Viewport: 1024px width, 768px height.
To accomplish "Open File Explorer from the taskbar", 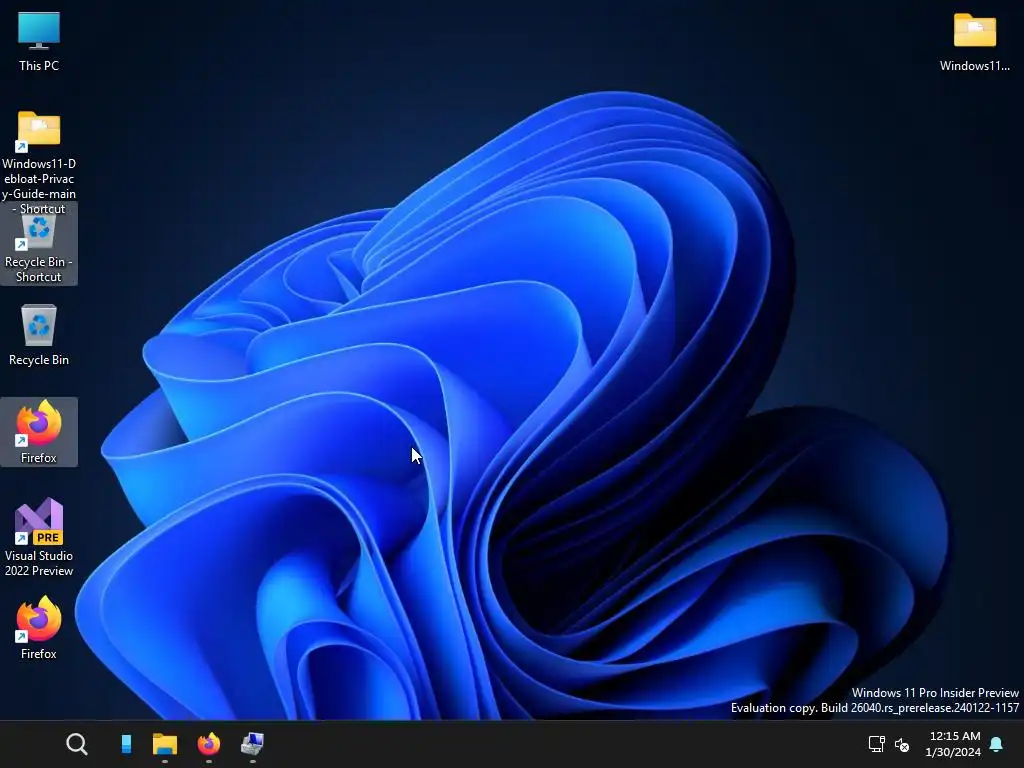I will point(165,744).
